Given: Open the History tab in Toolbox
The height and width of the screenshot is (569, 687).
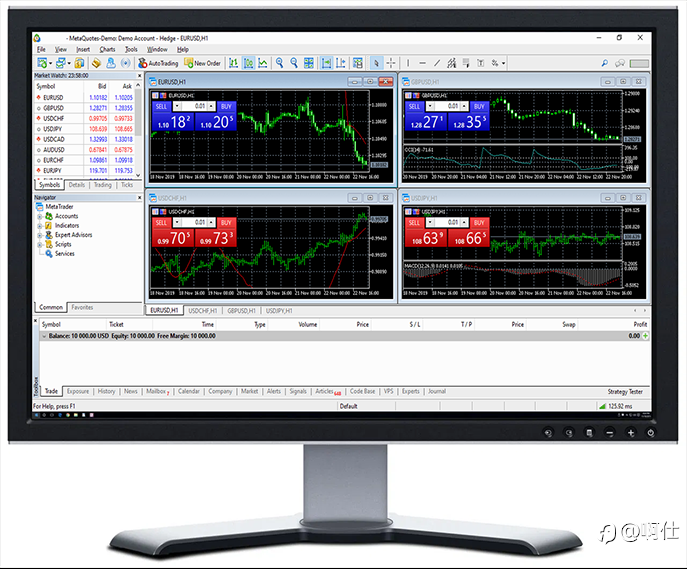Looking at the screenshot, I should tap(106, 391).
